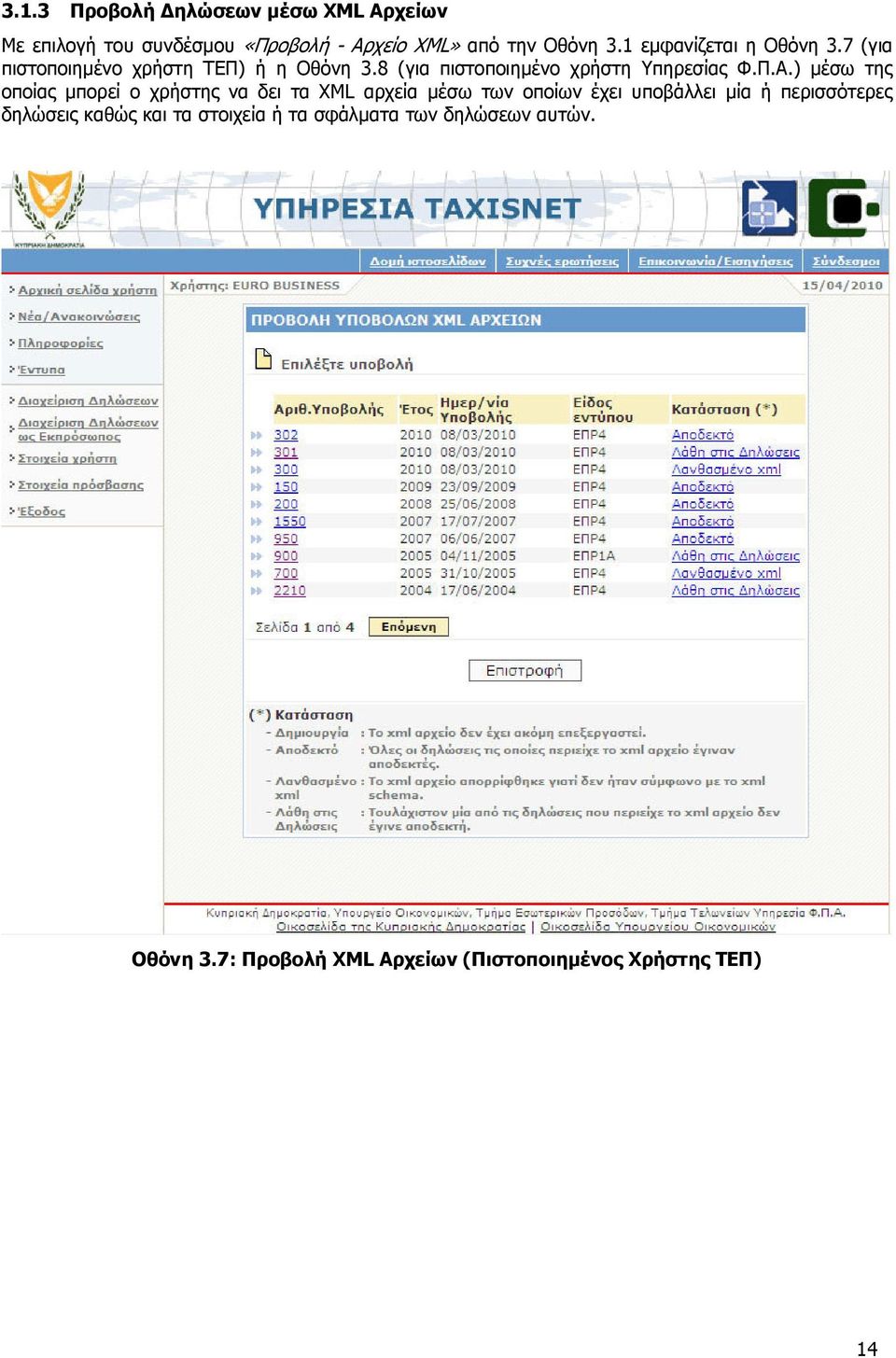The width and height of the screenshot is (896, 1358).
Task: Open submission number 1550
Action: coord(289,522)
